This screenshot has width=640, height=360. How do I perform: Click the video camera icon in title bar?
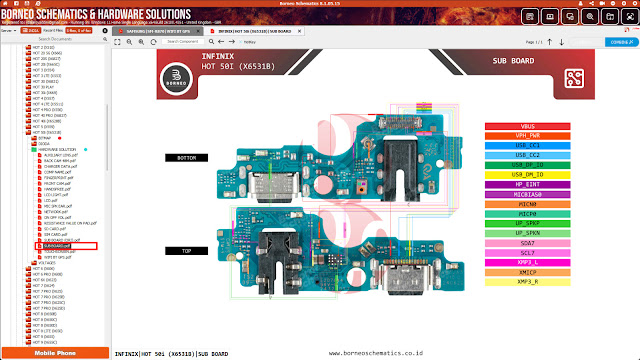click(602, 3)
